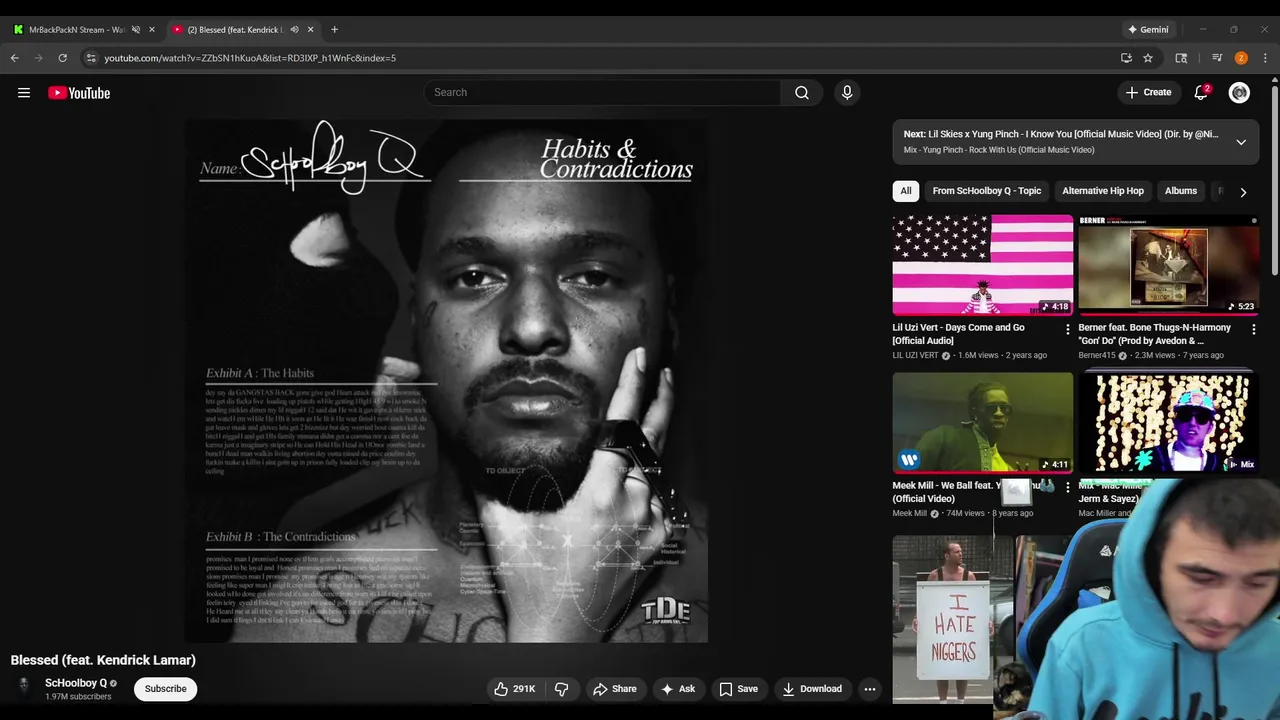Open the ScHoolboy Q channel name link

pyautogui.click(x=76, y=683)
